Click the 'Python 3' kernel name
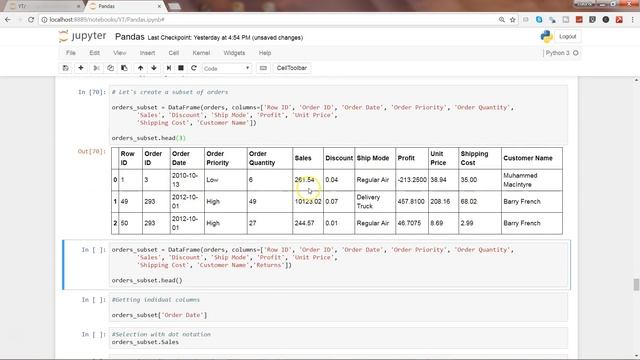This screenshot has width=640, height=360. 558,53
